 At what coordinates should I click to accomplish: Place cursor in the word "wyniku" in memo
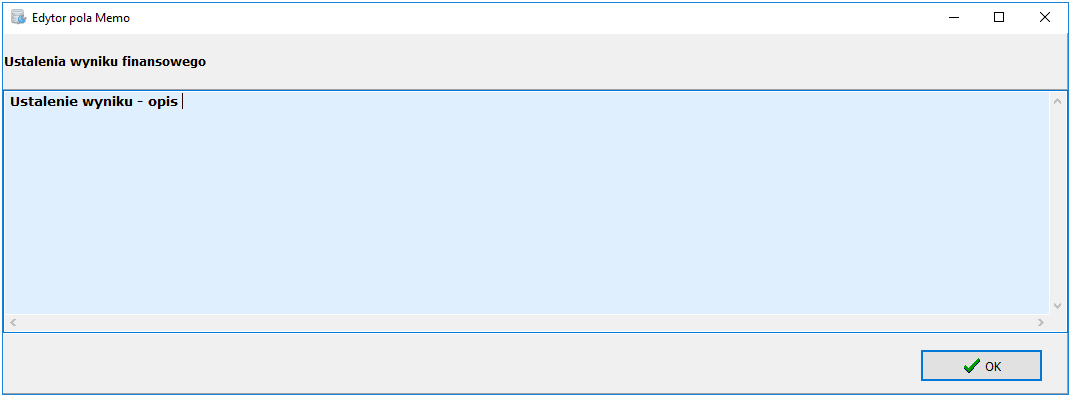(107, 102)
